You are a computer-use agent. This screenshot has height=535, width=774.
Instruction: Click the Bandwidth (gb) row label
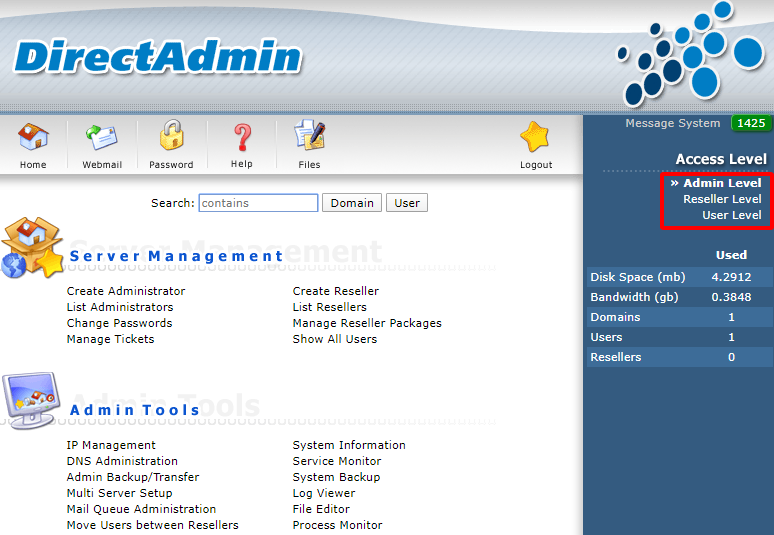point(634,297)
